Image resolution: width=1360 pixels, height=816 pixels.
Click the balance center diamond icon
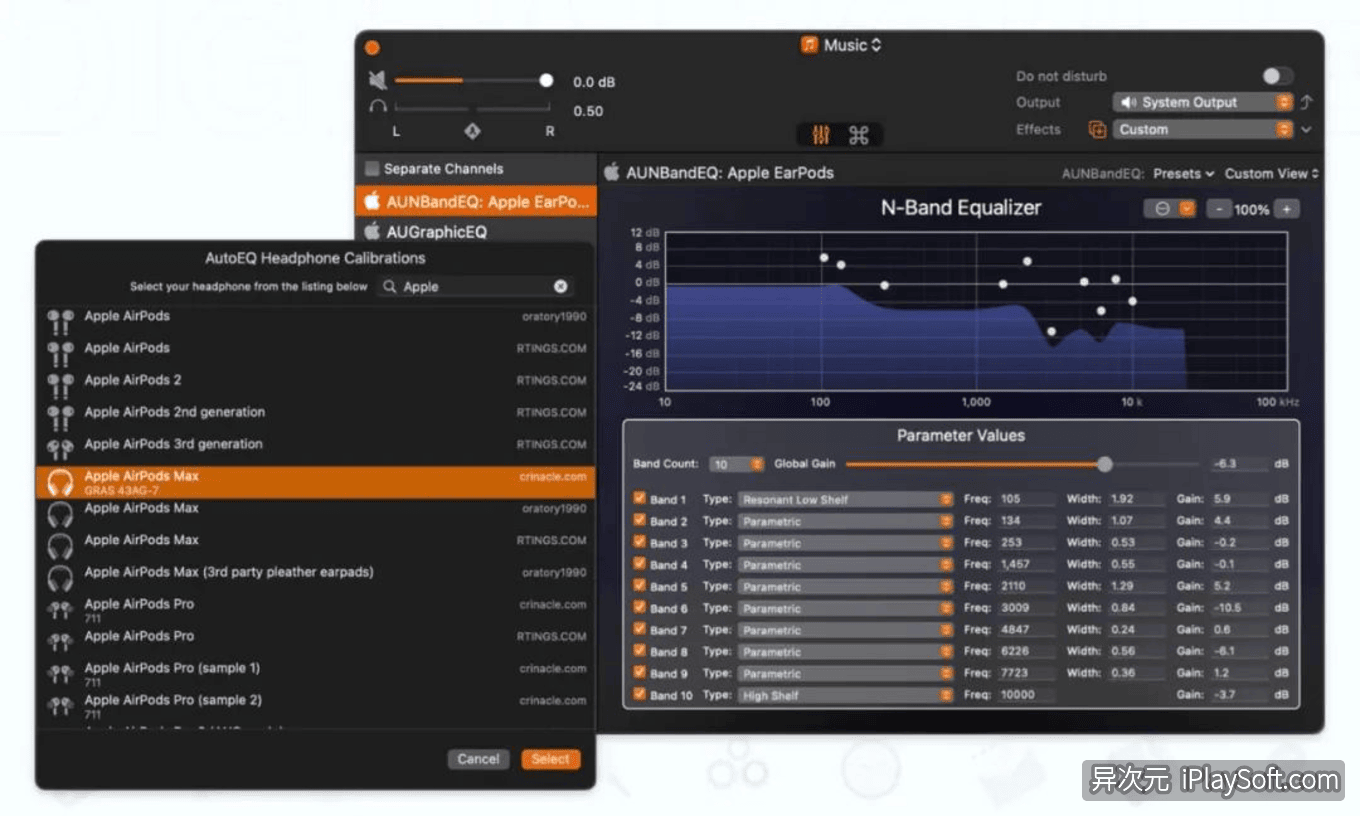(x=472, y=131)
